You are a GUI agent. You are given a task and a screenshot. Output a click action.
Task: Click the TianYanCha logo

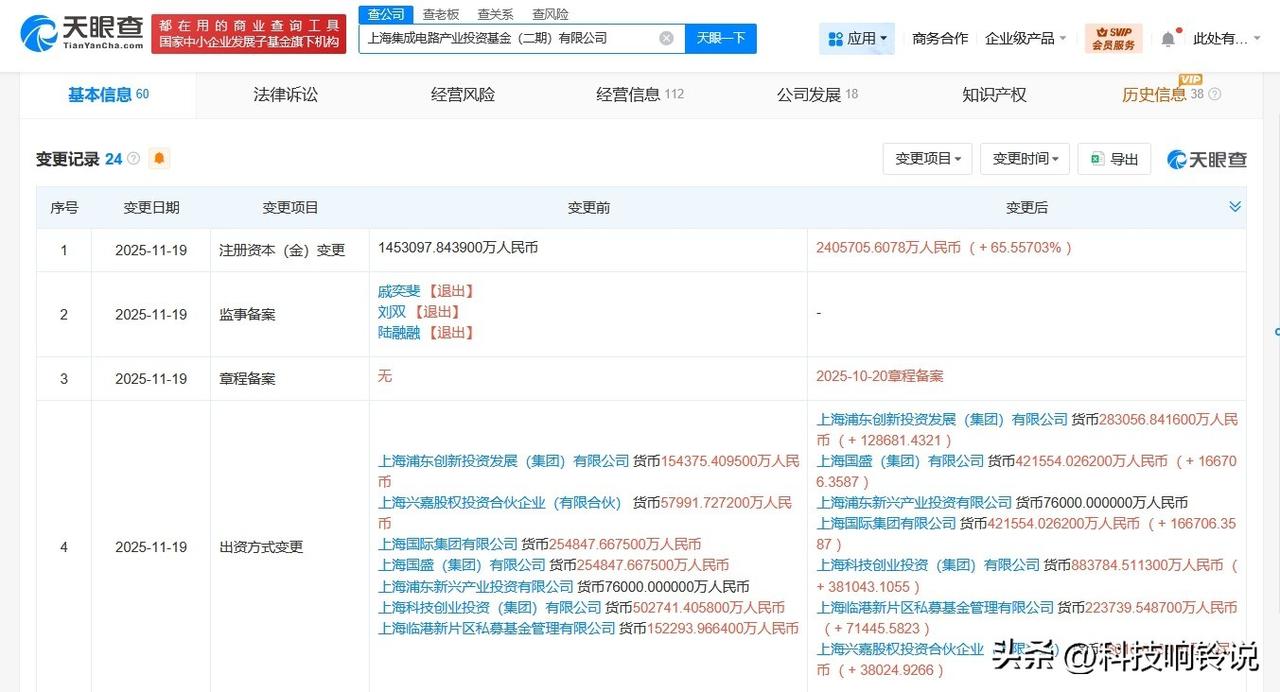81,35
